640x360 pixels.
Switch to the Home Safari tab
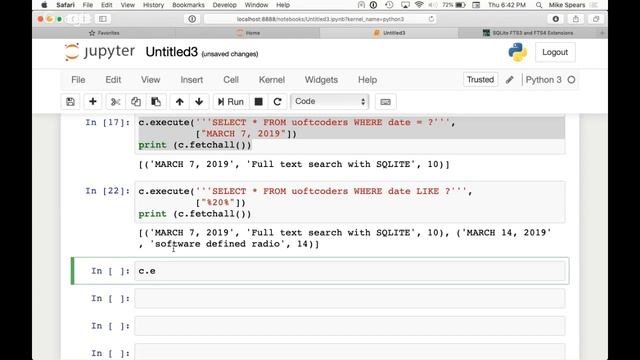pos(248,33)
